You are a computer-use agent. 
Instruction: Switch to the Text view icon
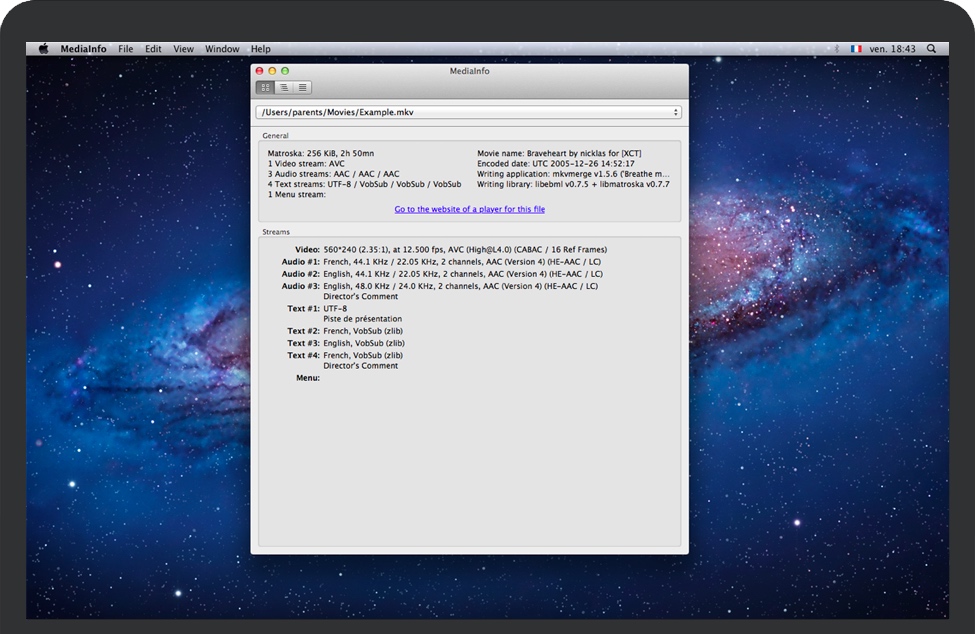point(302,88)
